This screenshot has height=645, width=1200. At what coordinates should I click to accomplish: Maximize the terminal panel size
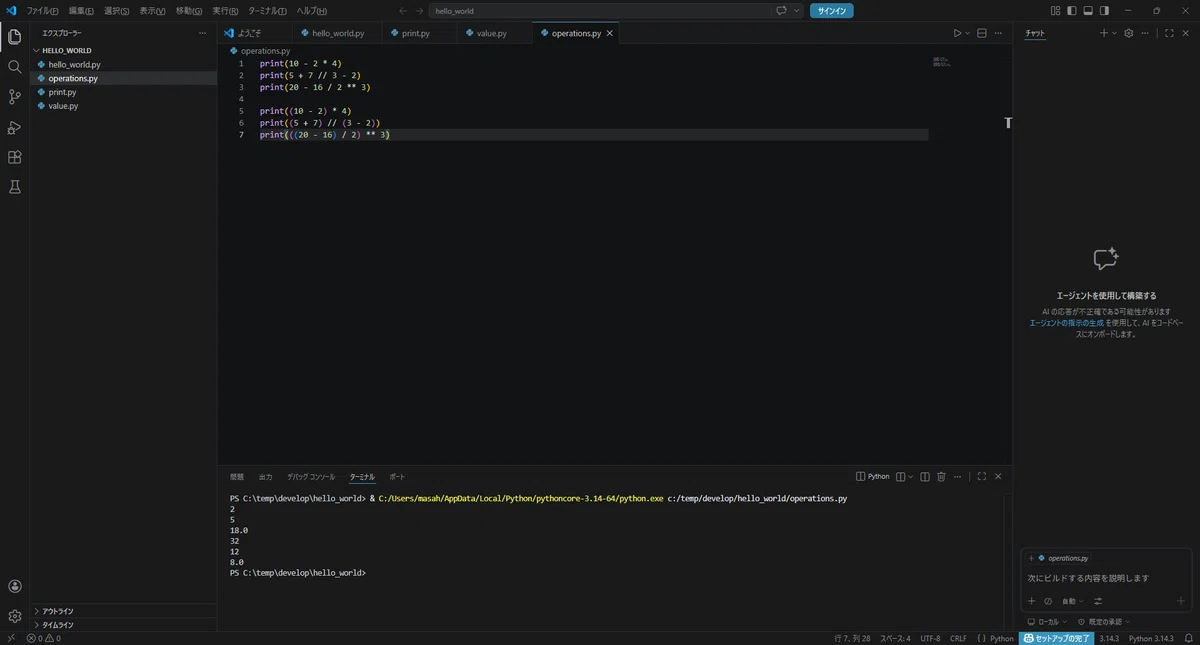point(982,477)
